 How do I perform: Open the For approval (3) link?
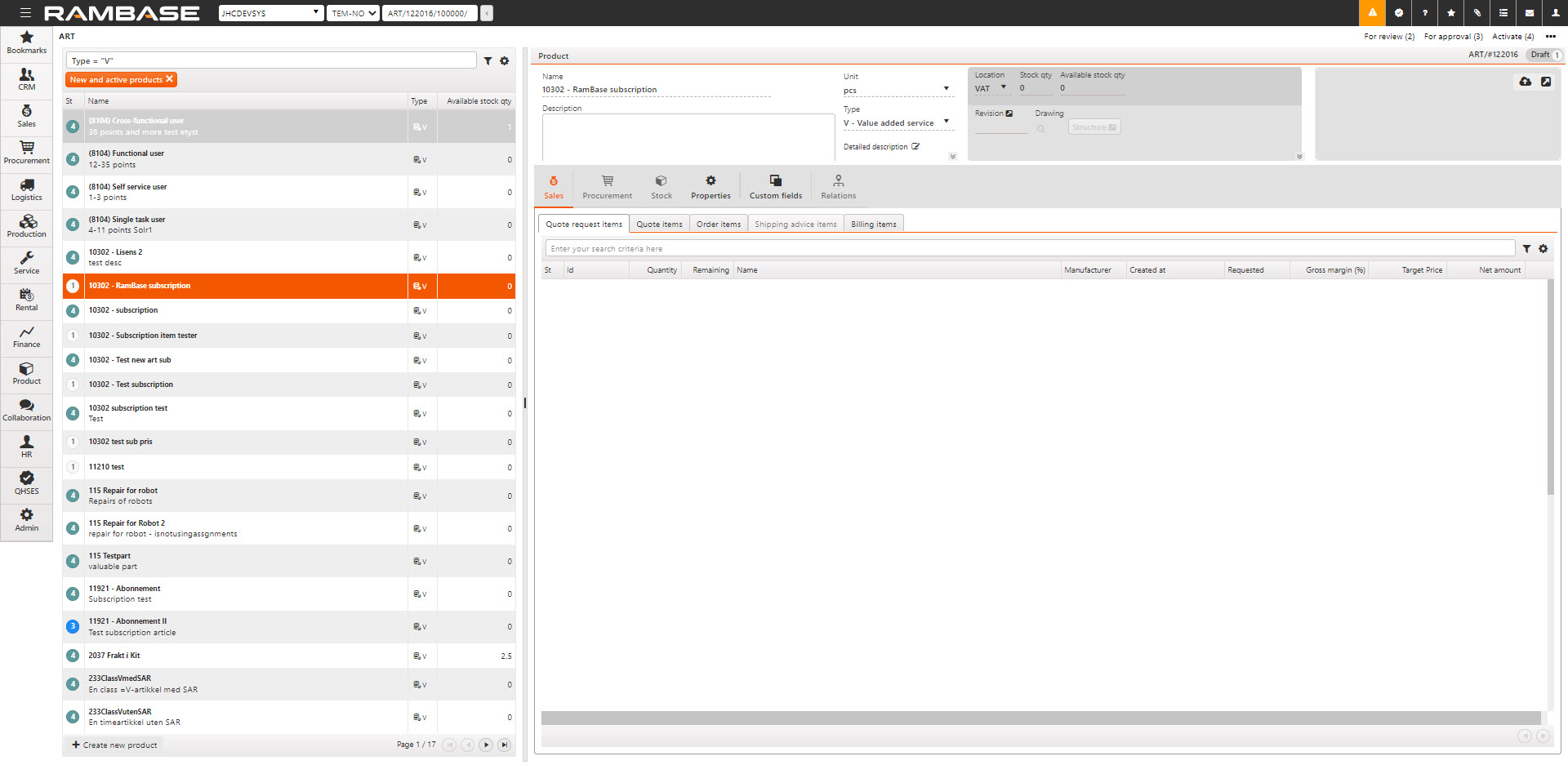1453,37
